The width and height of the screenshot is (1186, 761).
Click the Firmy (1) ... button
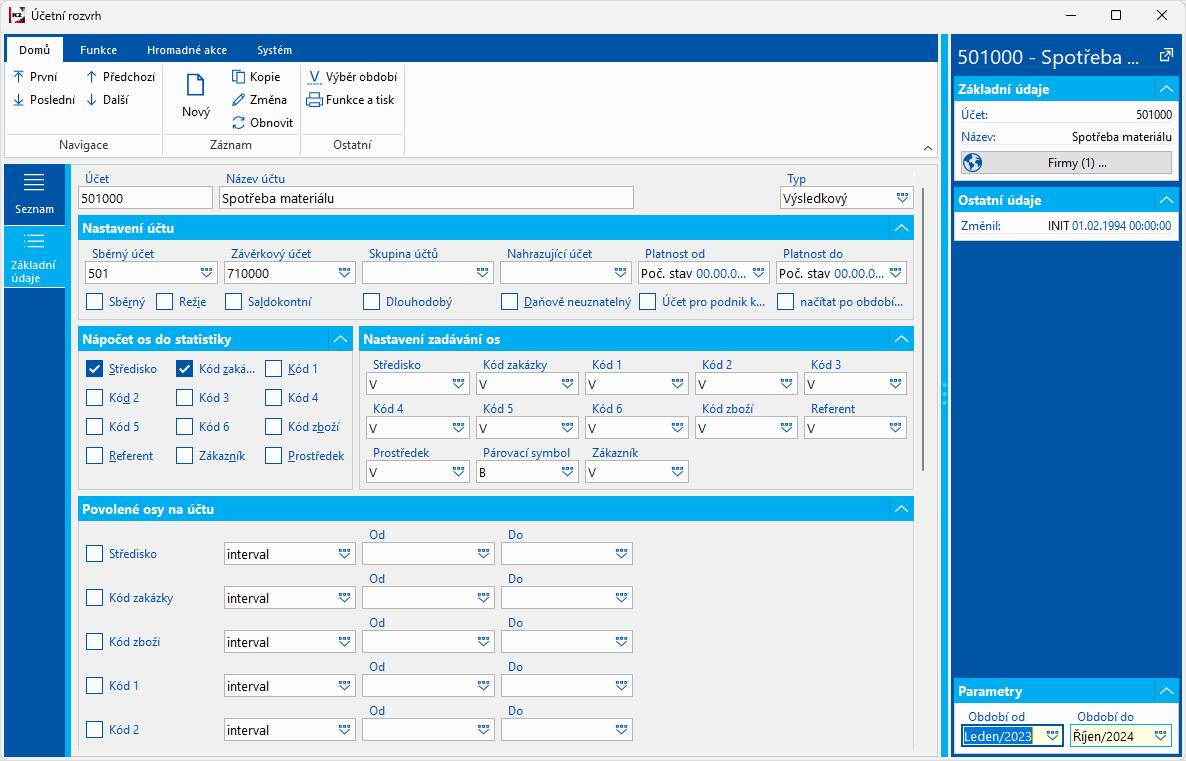[1066, 163]
